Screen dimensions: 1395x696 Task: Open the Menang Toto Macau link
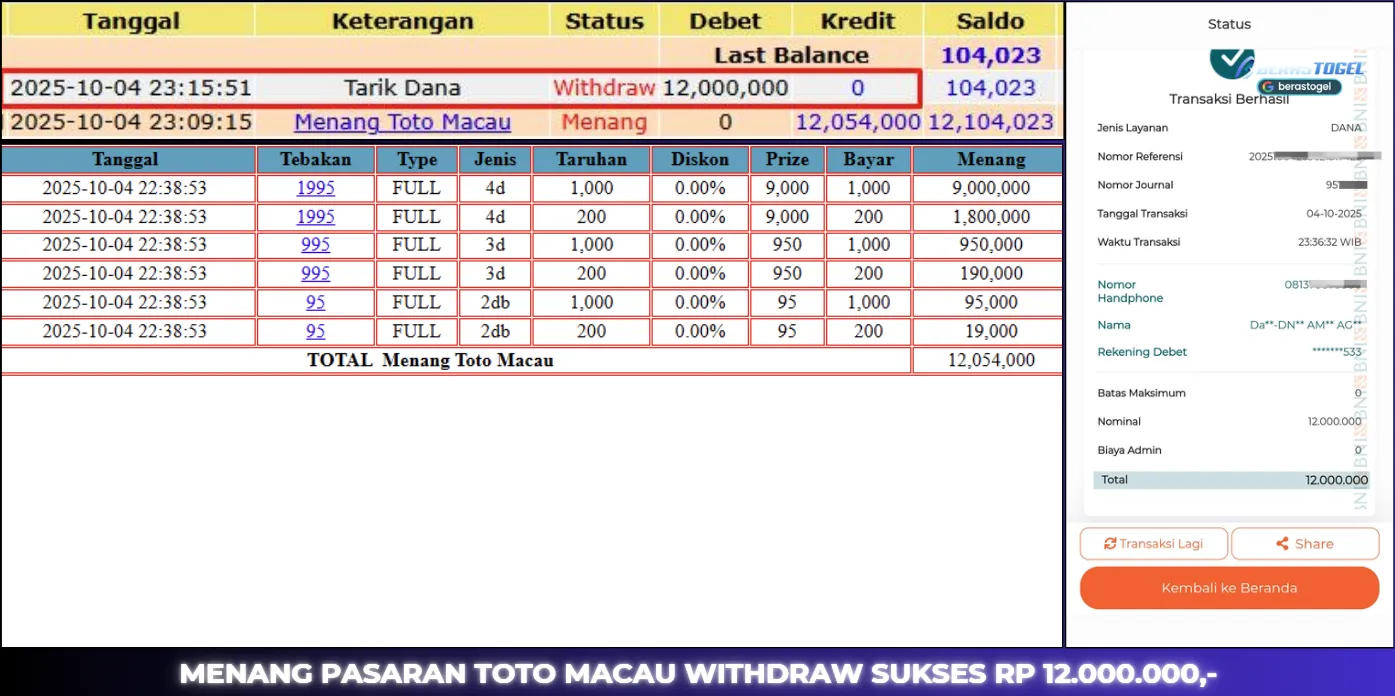click(402, 122)
